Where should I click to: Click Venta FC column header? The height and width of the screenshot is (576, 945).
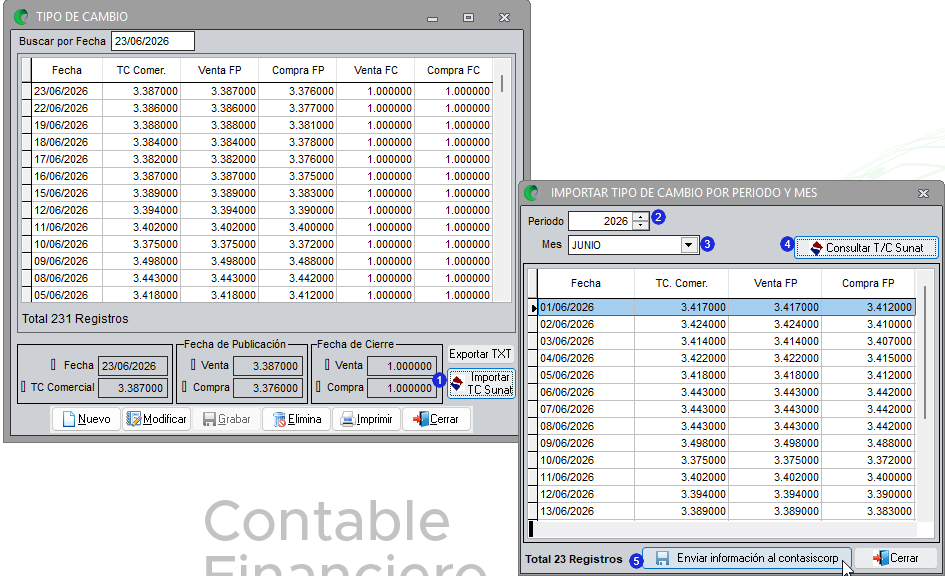click(375, 70)
